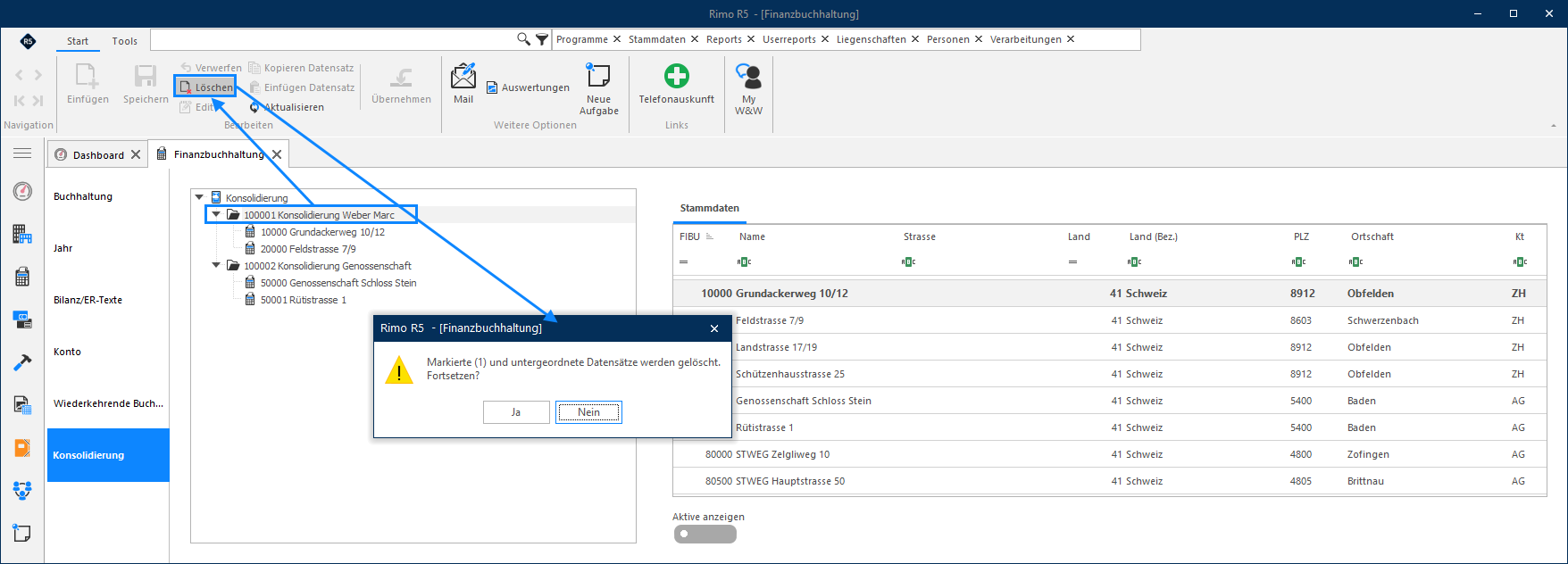Click the R5 application logo
The image size is (1568, 564).
[29, 41]
